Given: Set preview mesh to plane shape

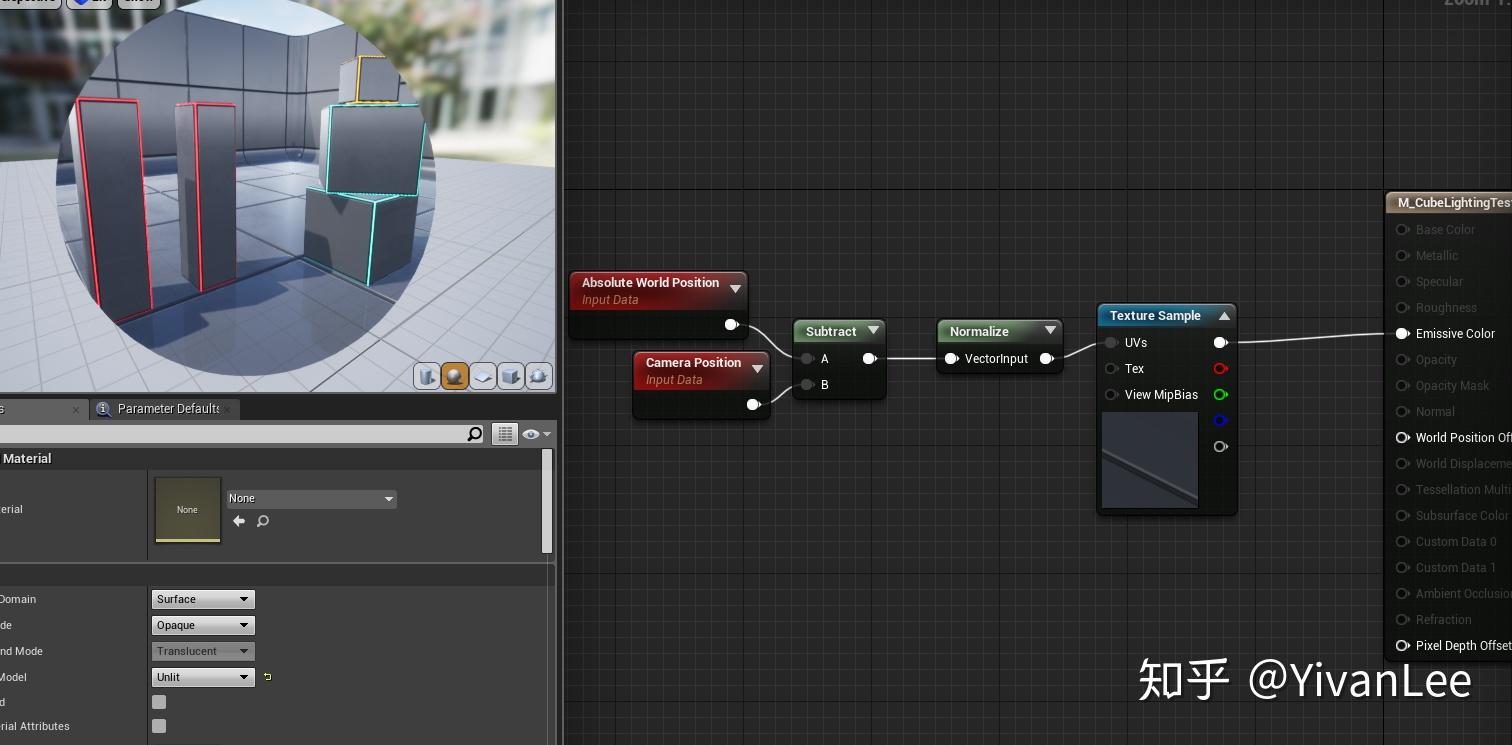Looking at the screenshot, I should point(483,376).
